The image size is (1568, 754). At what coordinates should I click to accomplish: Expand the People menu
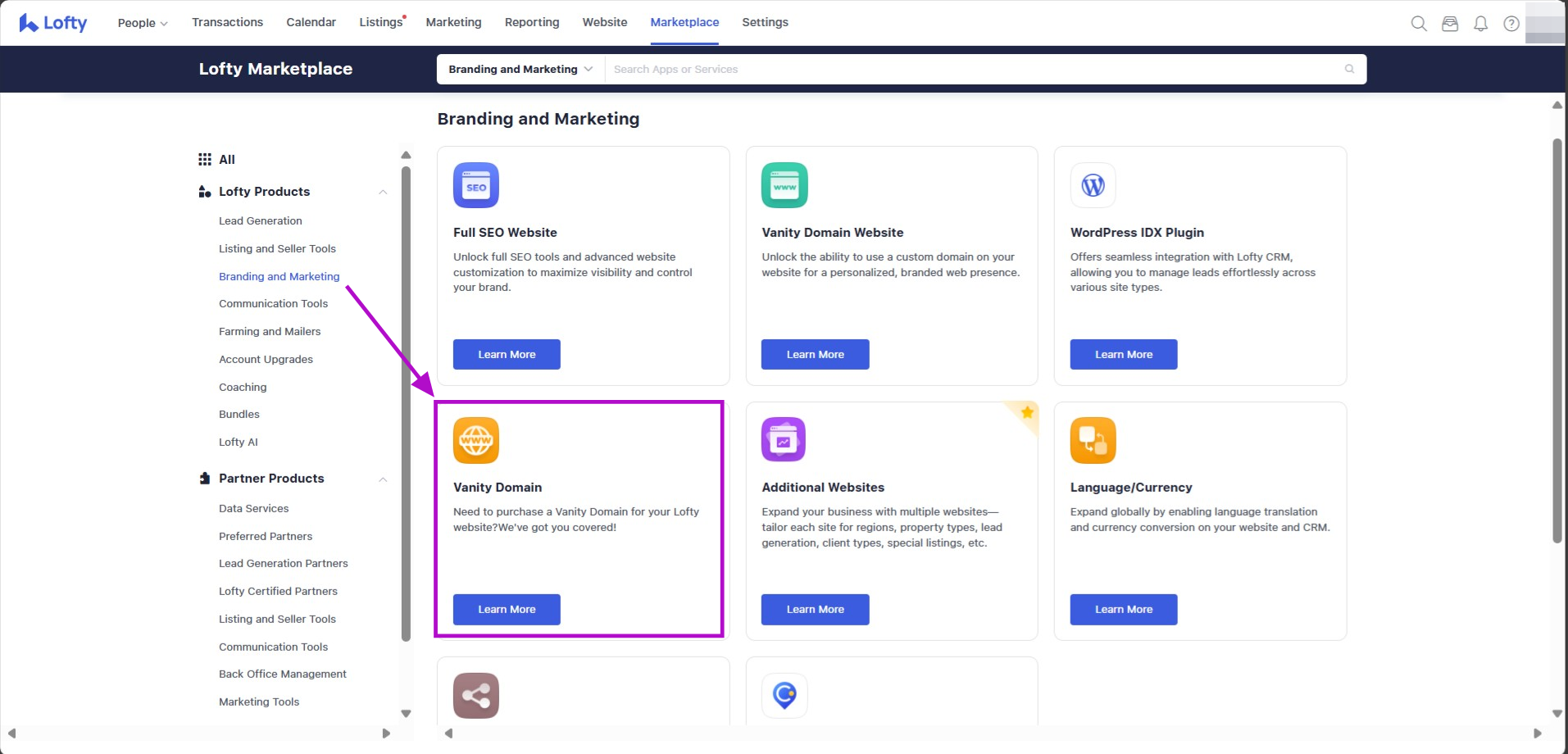point(142,23)
